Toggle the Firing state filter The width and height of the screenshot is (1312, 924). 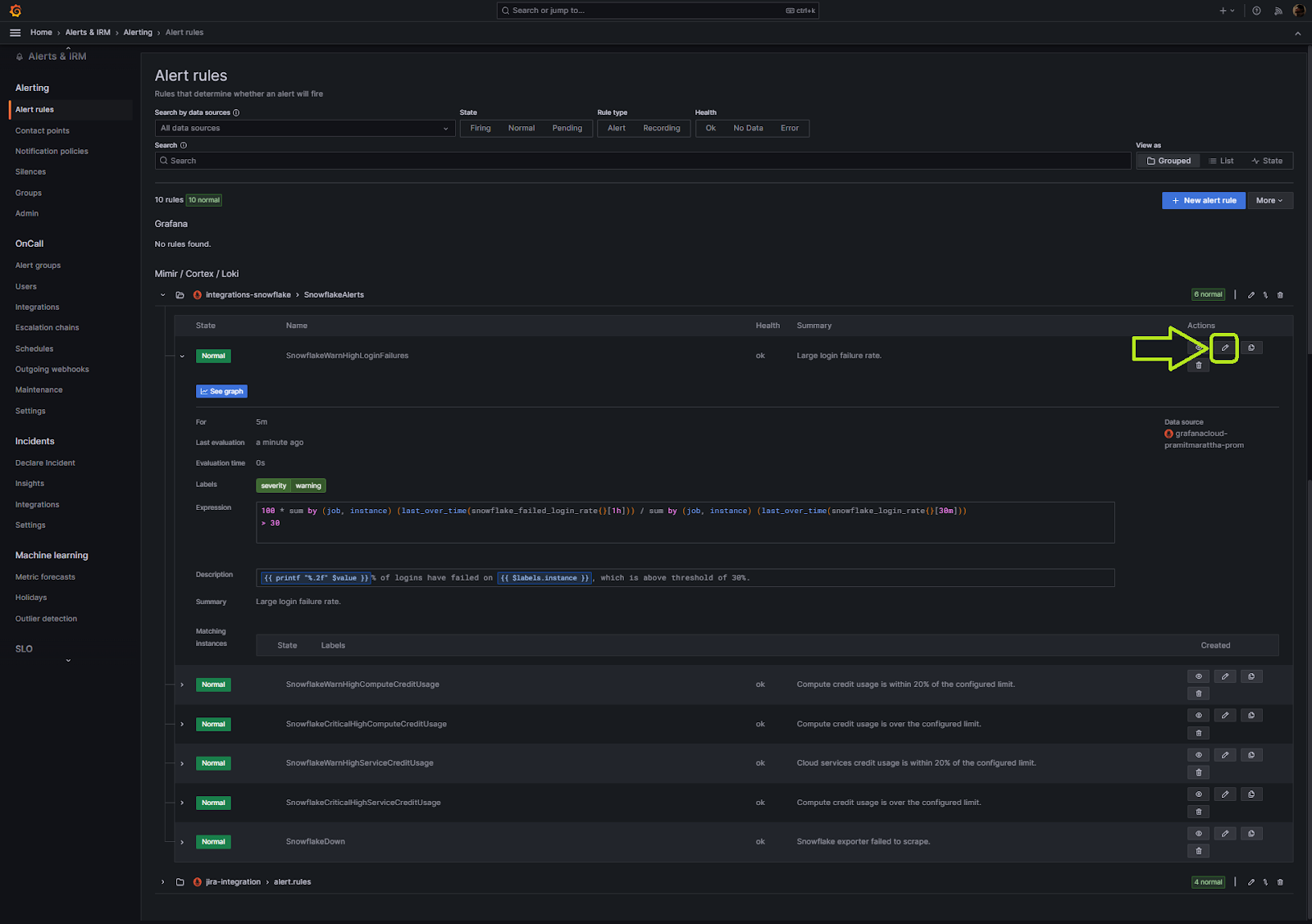point(481,129)
